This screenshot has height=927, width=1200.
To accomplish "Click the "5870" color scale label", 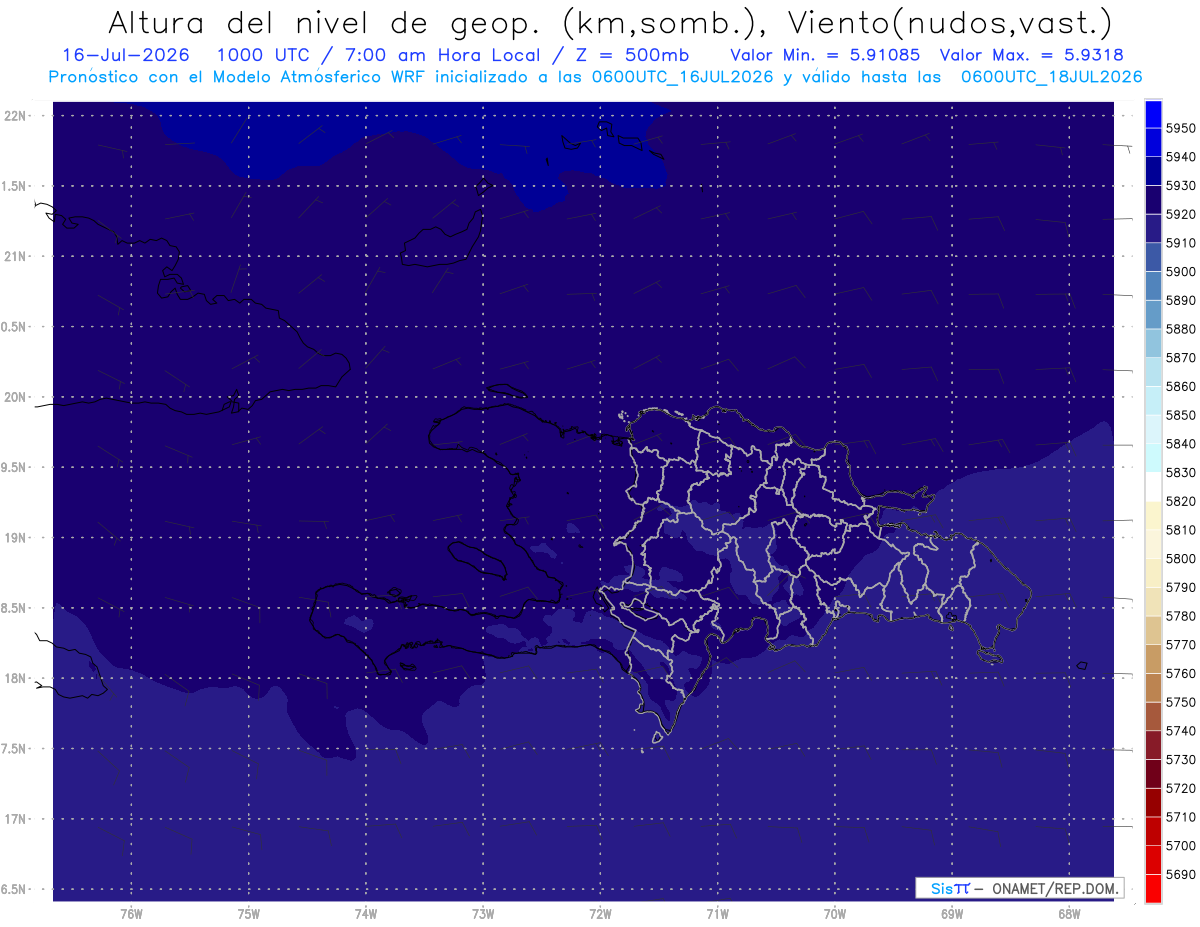I will 1180,358.
